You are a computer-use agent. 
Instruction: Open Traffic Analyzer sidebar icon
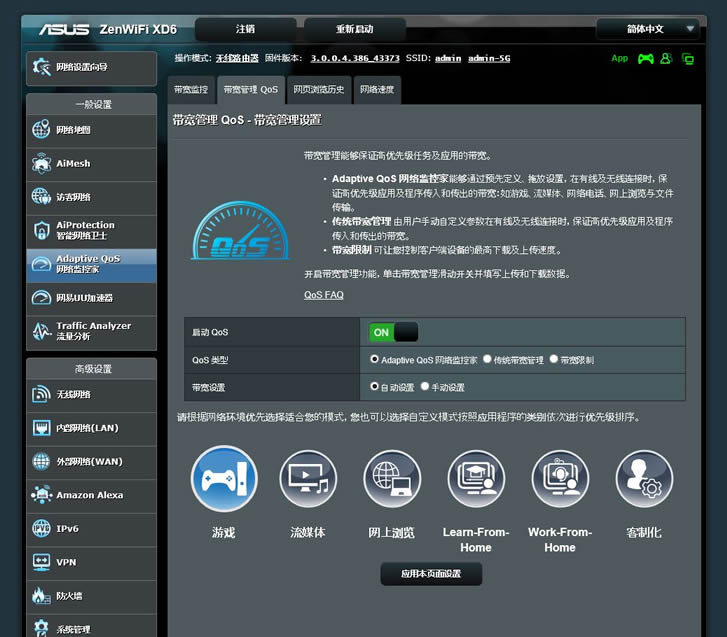(41, 331)
